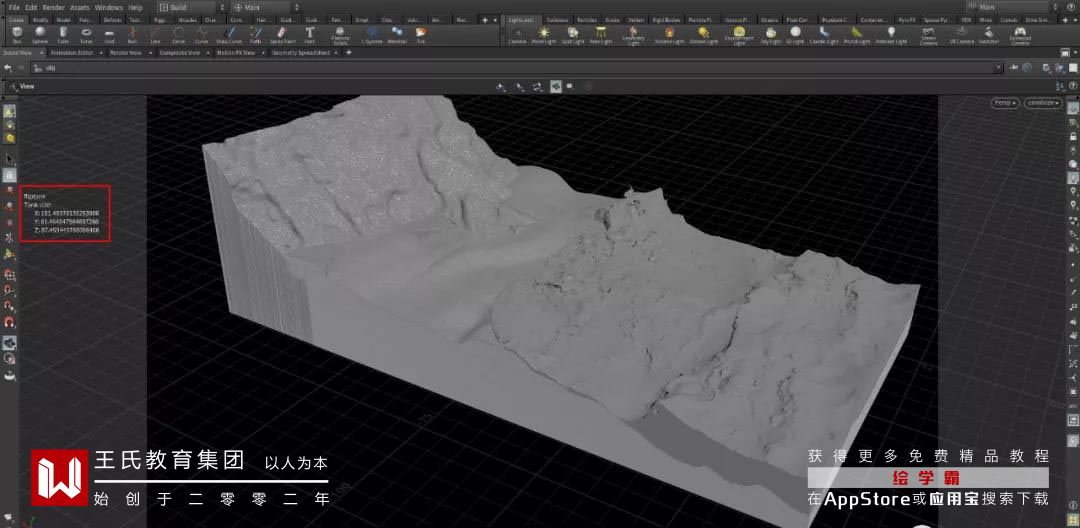
Task: Toggle the snapping magnet in left toolbar
Action: 10,323
